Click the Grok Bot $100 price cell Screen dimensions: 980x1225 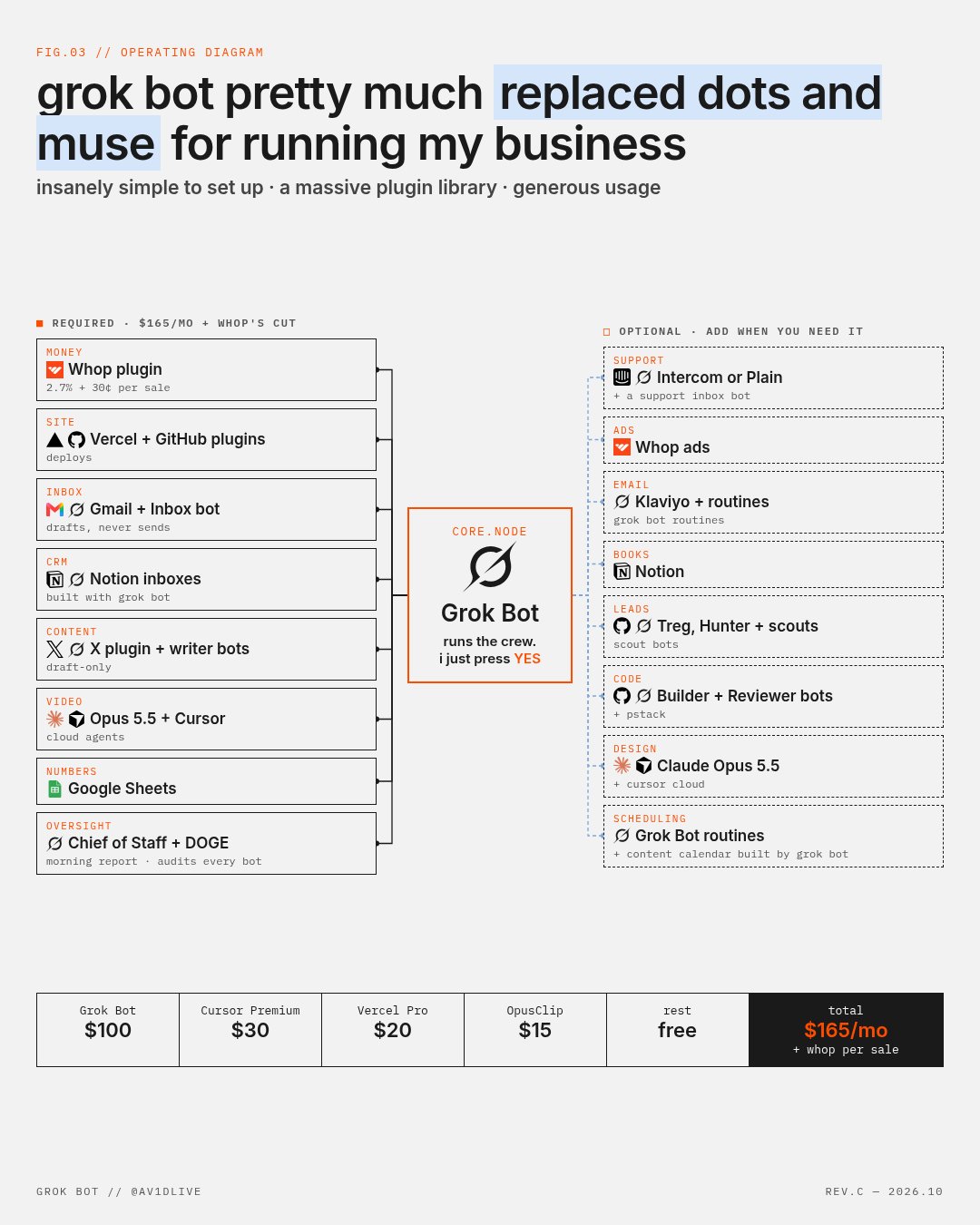coord(108,1030)
